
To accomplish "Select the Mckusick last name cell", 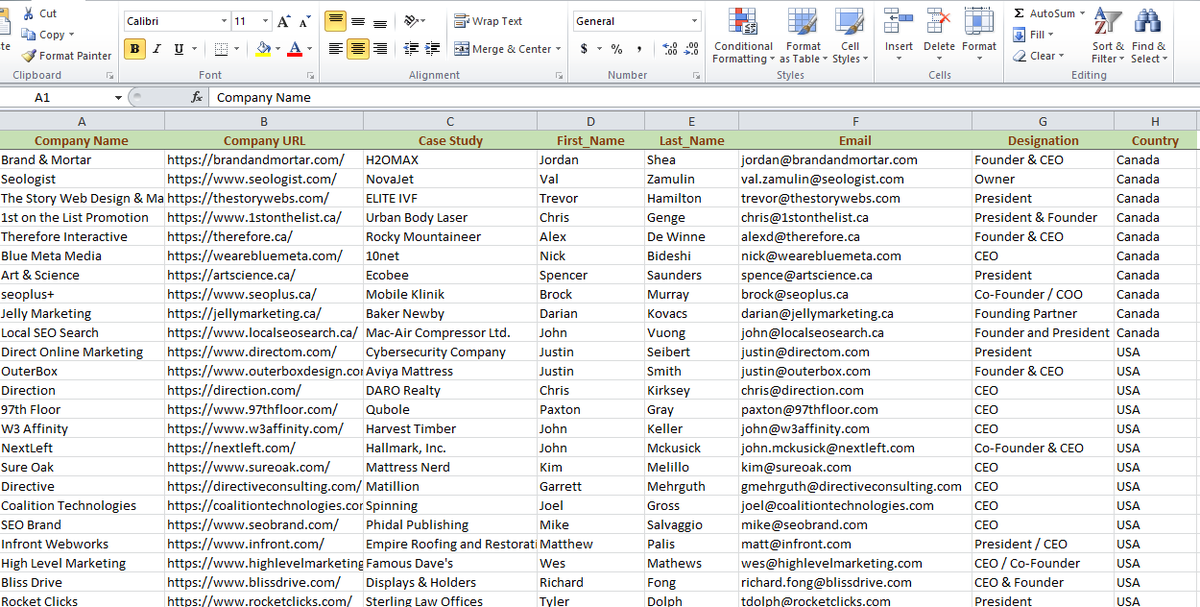I will pos(691,448).
